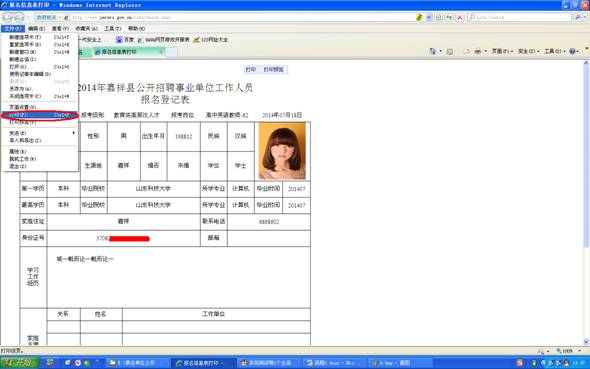Open the 收藏夹 (Favorites) menu
590x369 pixels.
point(86,29)
